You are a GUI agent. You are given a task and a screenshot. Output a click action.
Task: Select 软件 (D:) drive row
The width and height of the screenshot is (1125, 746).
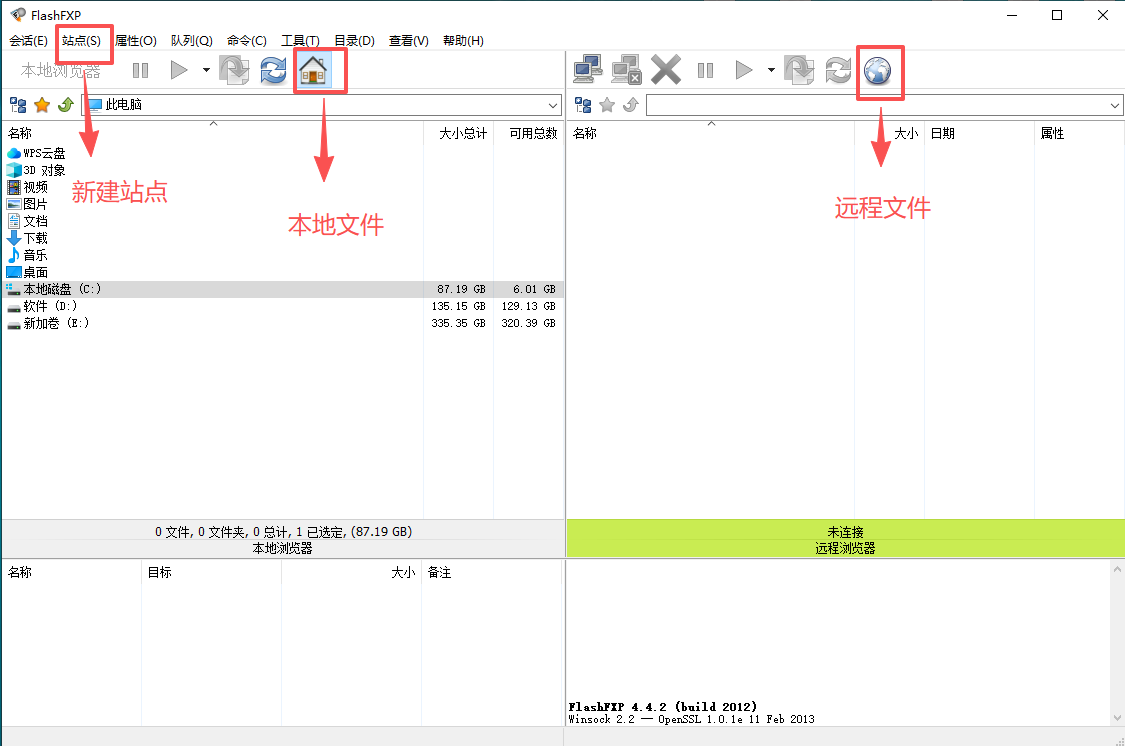[283, 306]
